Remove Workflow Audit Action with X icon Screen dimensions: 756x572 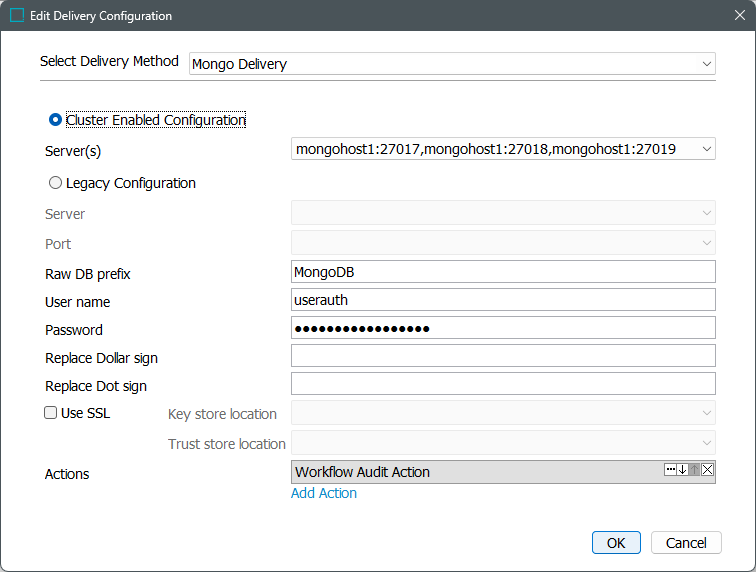pos(708,470)
